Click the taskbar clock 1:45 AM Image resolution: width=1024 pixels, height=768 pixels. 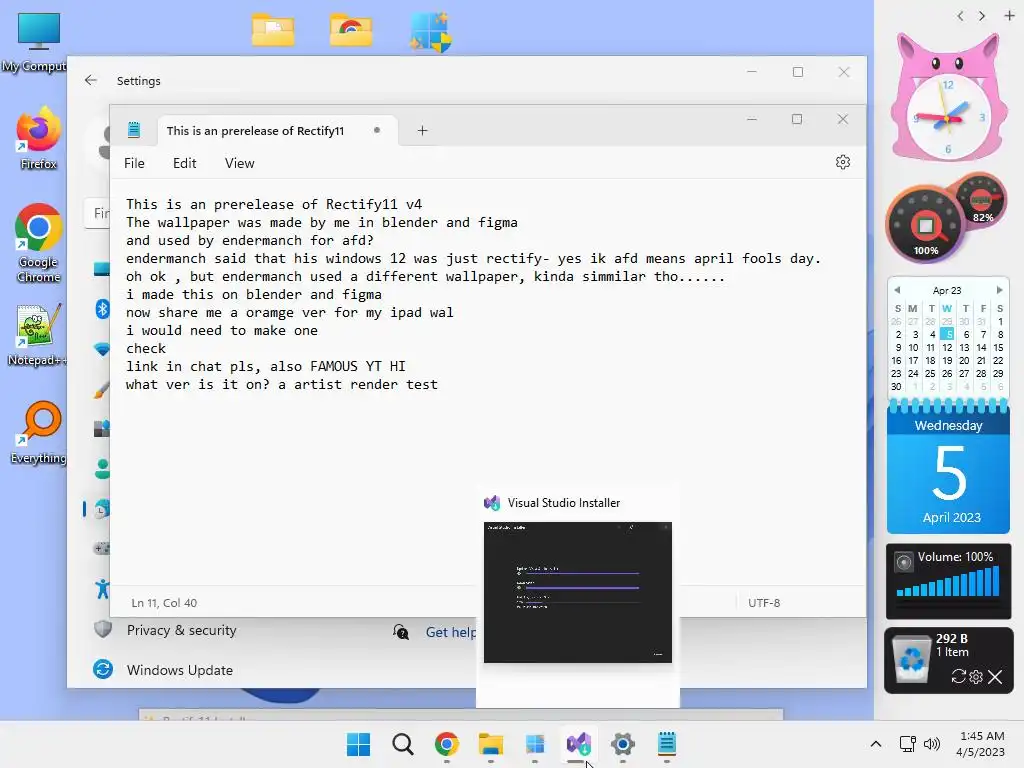tap(982, 736)
